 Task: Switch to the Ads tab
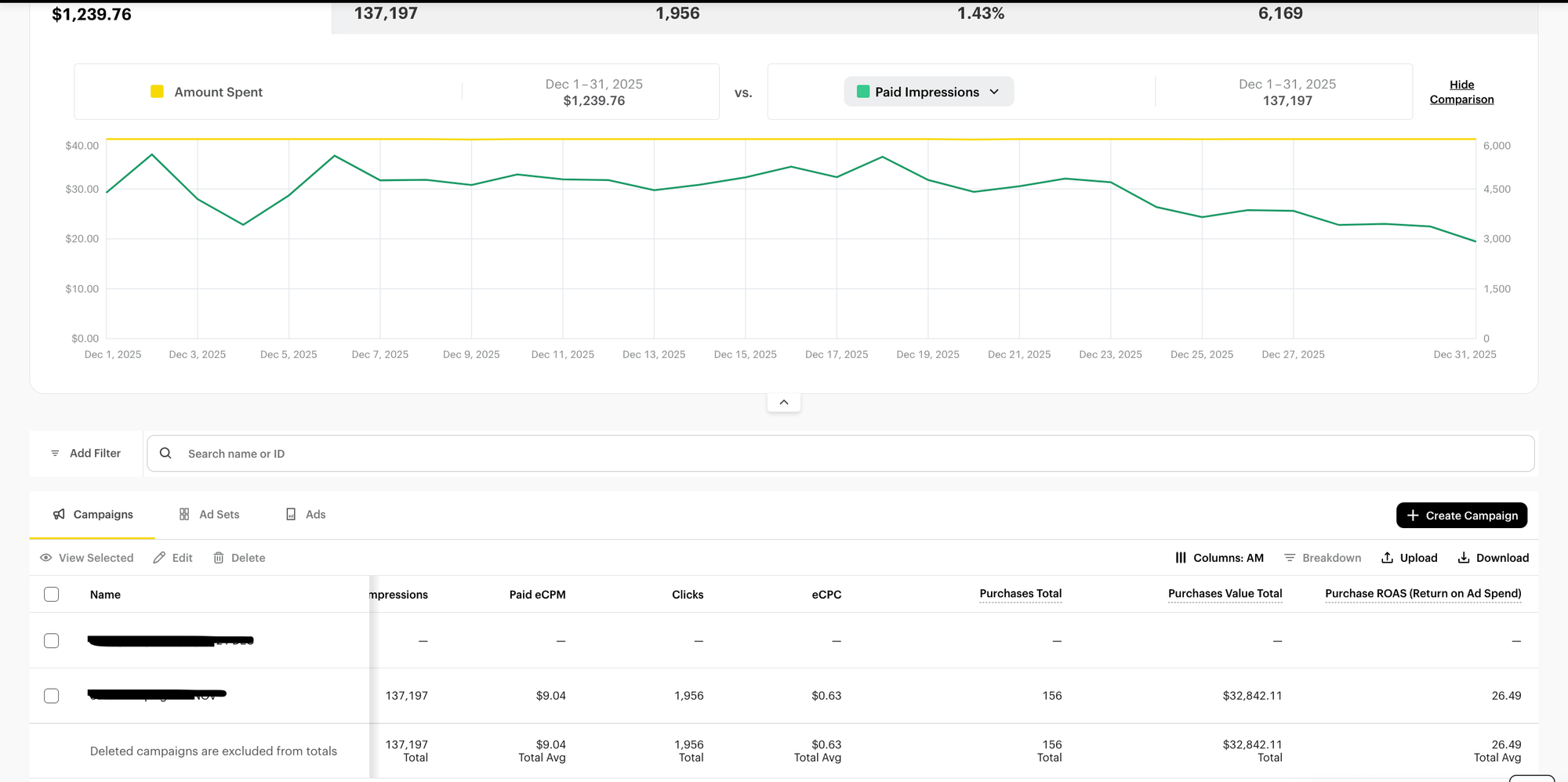click(x=306, y=515)
